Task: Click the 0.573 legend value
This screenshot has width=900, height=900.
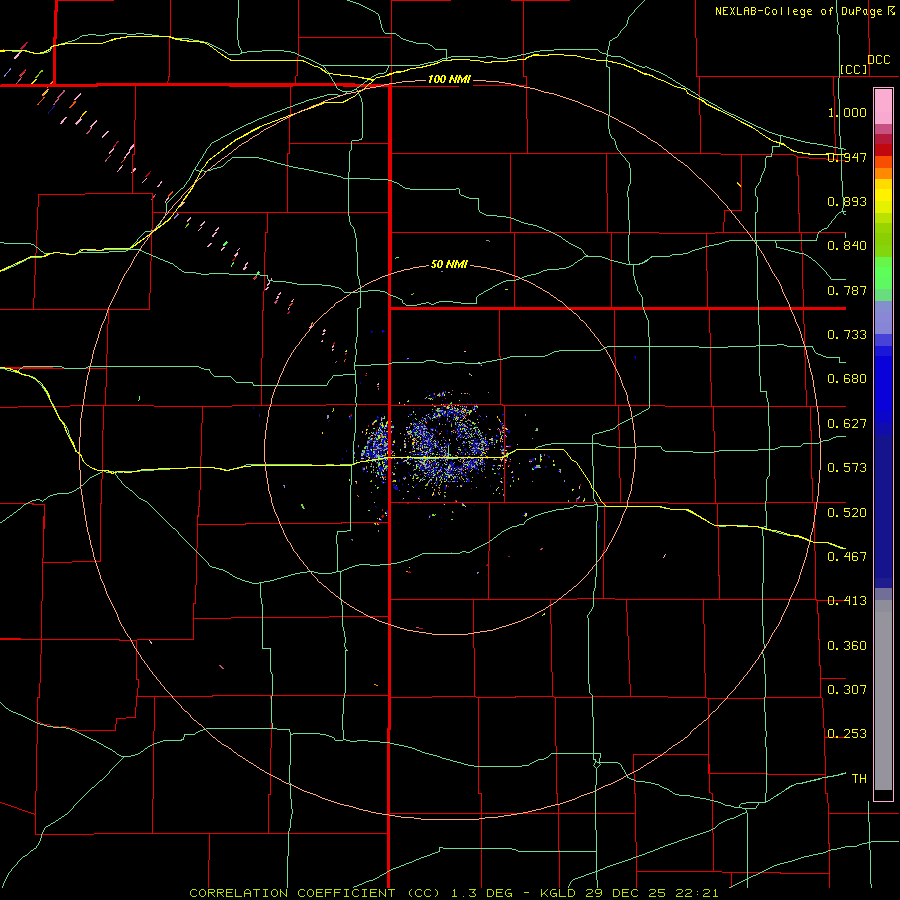Action: (847, 468)
